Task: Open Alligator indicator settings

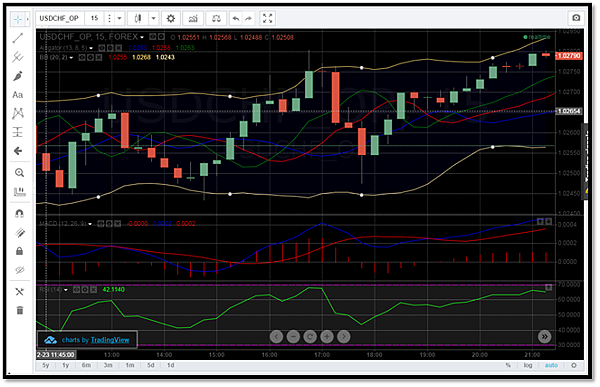Action: (x=110, y=48)
